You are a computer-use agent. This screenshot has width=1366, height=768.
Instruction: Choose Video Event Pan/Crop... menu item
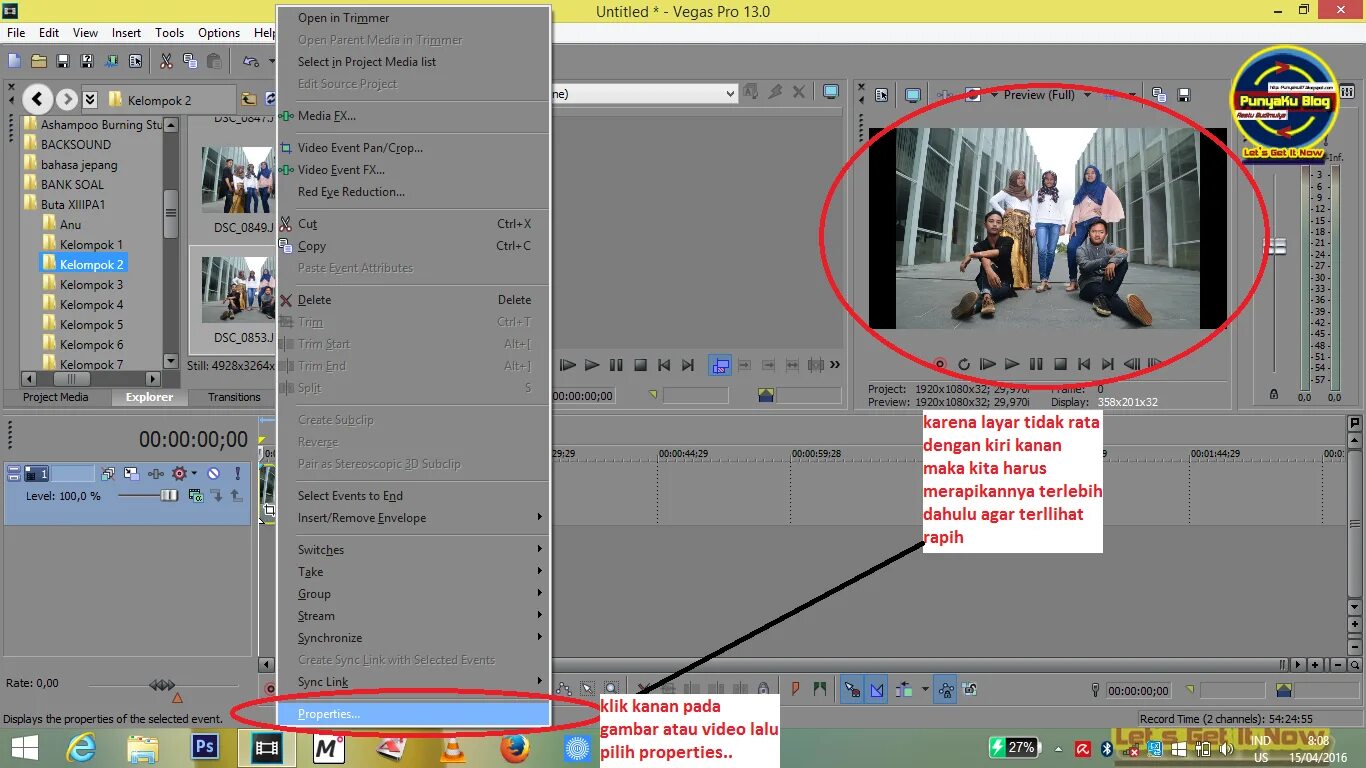coord(414,148)
